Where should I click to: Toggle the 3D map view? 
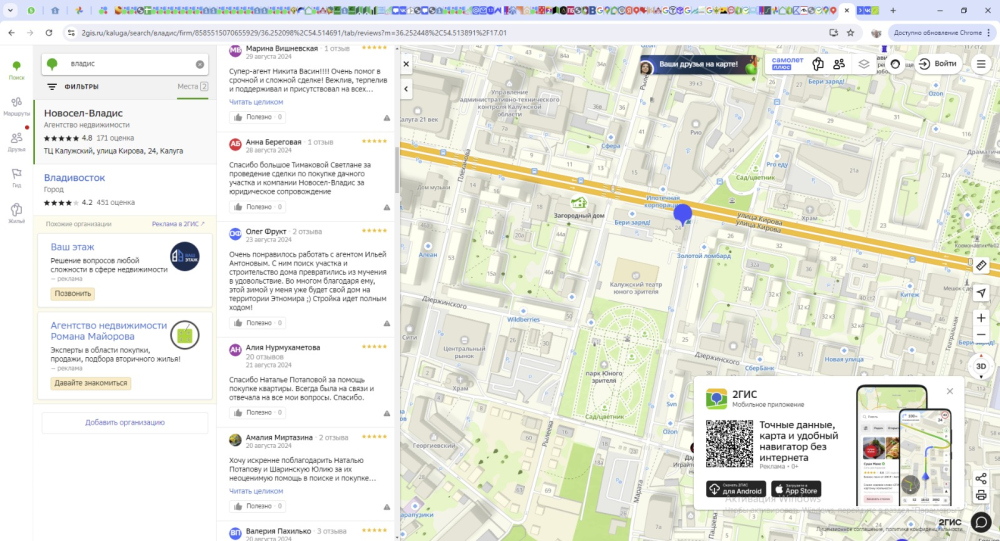coord(981,366)
